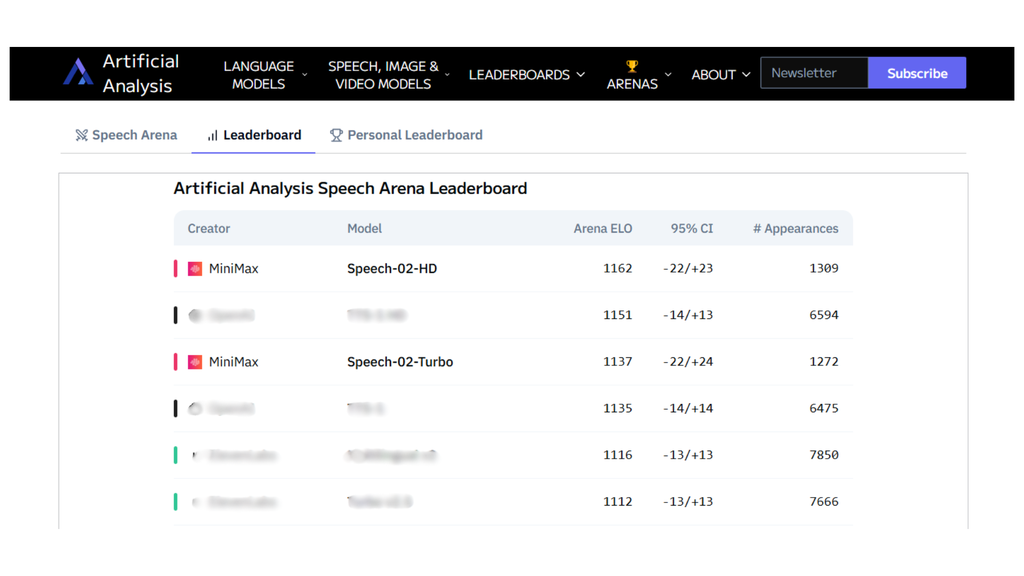This screenshot has height=576, width=1024.
Task: Select the Speech-02-HD model name
Action: coord(392,268)
